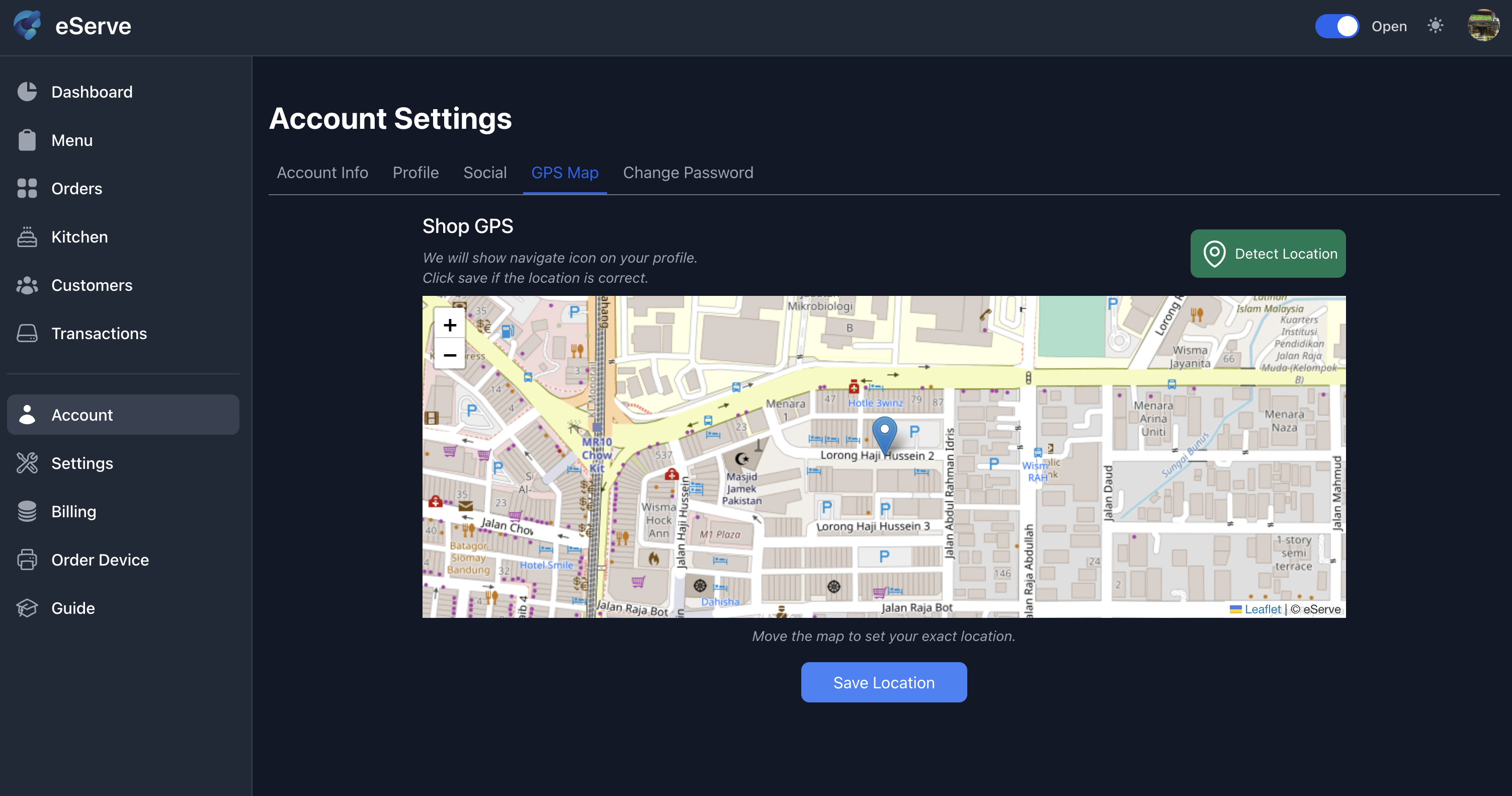The height and width of the screenshot is (796, 1512).
Task: Toggle the shop Open switch
Action: point(1336,26)
